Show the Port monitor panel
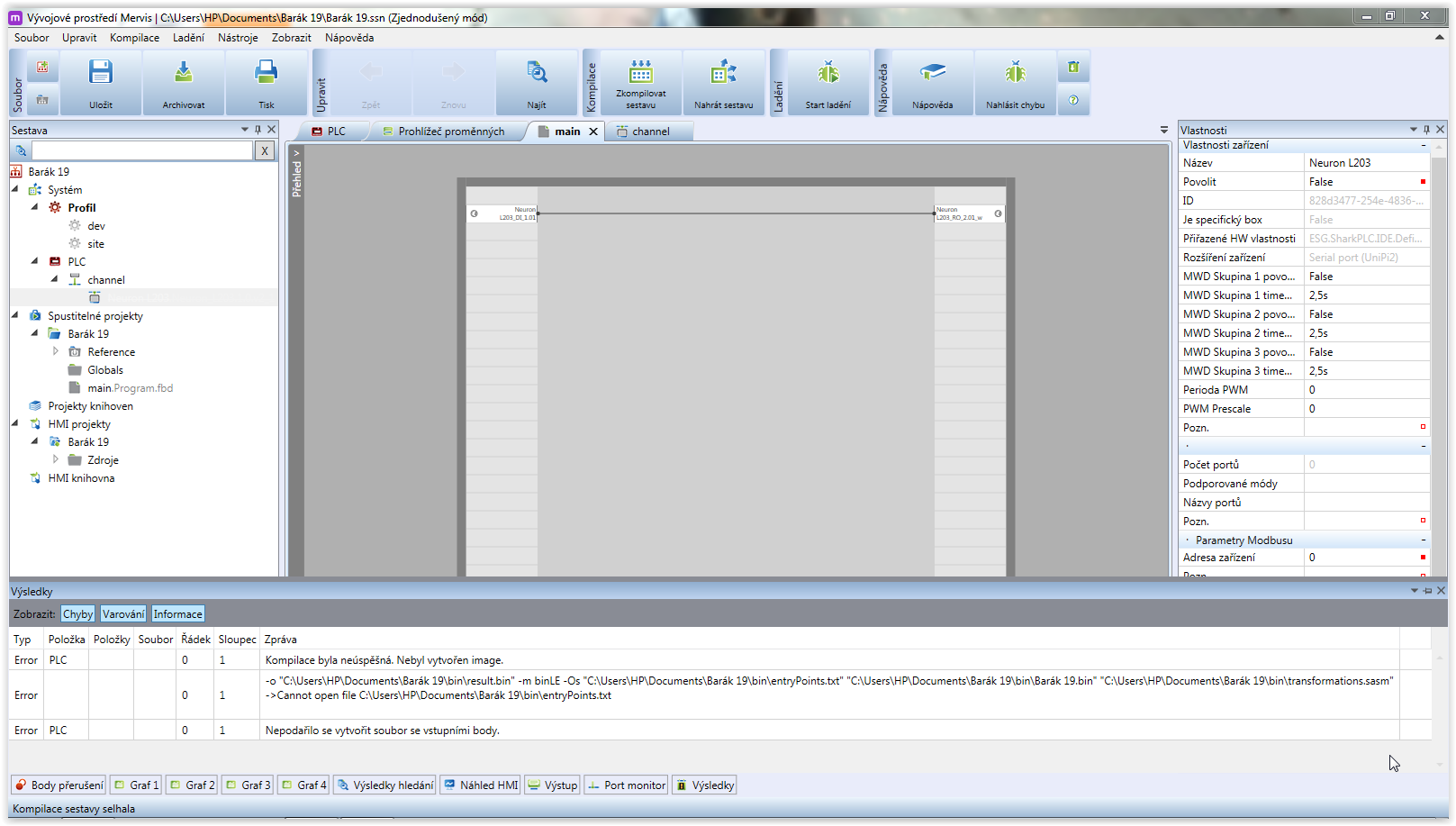 (625, 785)
